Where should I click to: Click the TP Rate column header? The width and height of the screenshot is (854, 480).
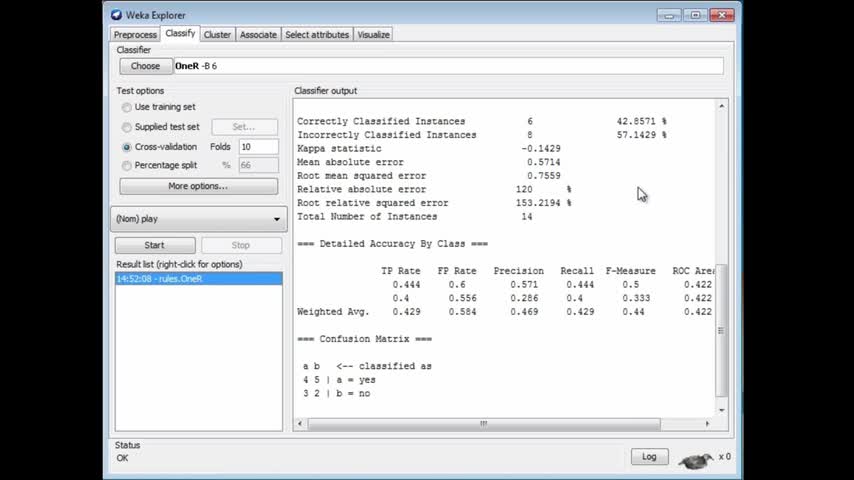400,271
